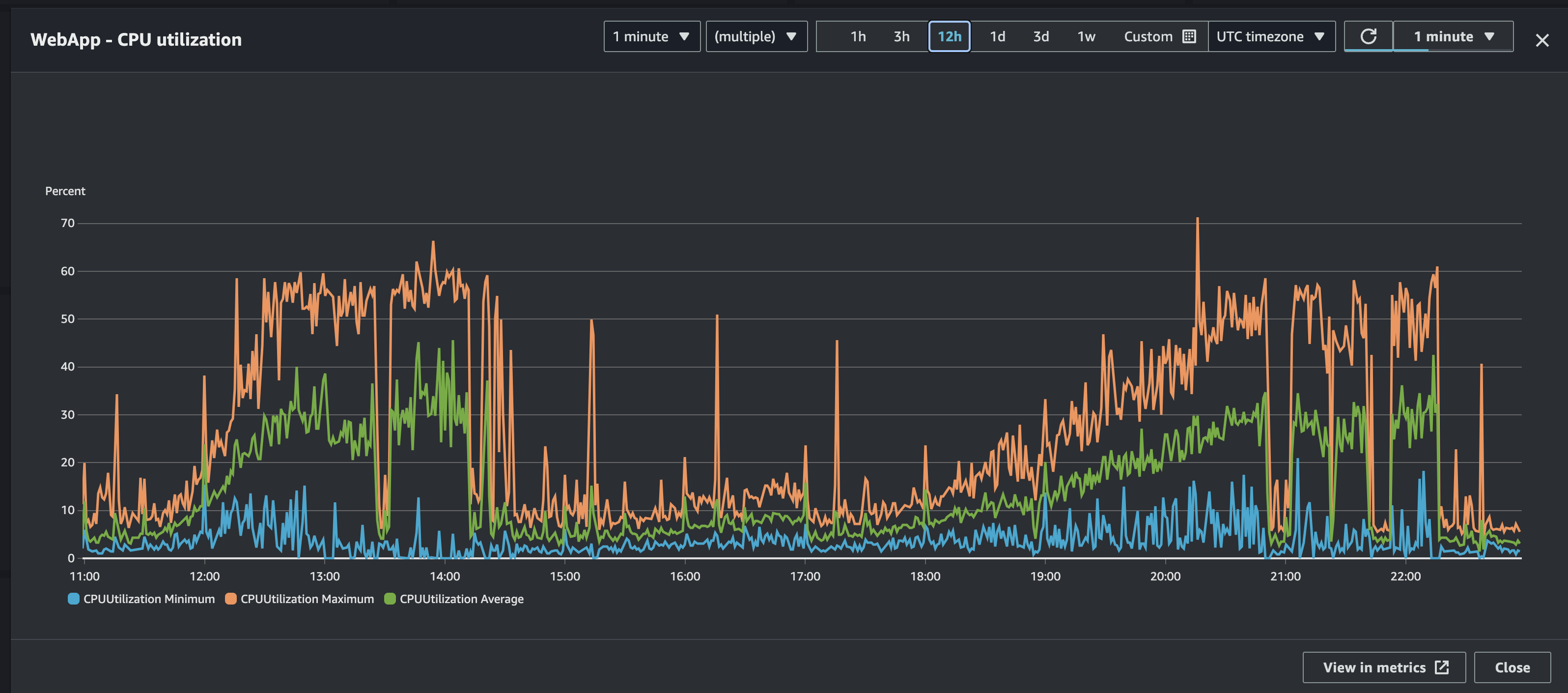The height and width of the screenshot is (693, 1568).
Task: Open the Custom time range selector
Action: pyautogui.click(x=1148, y=36)
